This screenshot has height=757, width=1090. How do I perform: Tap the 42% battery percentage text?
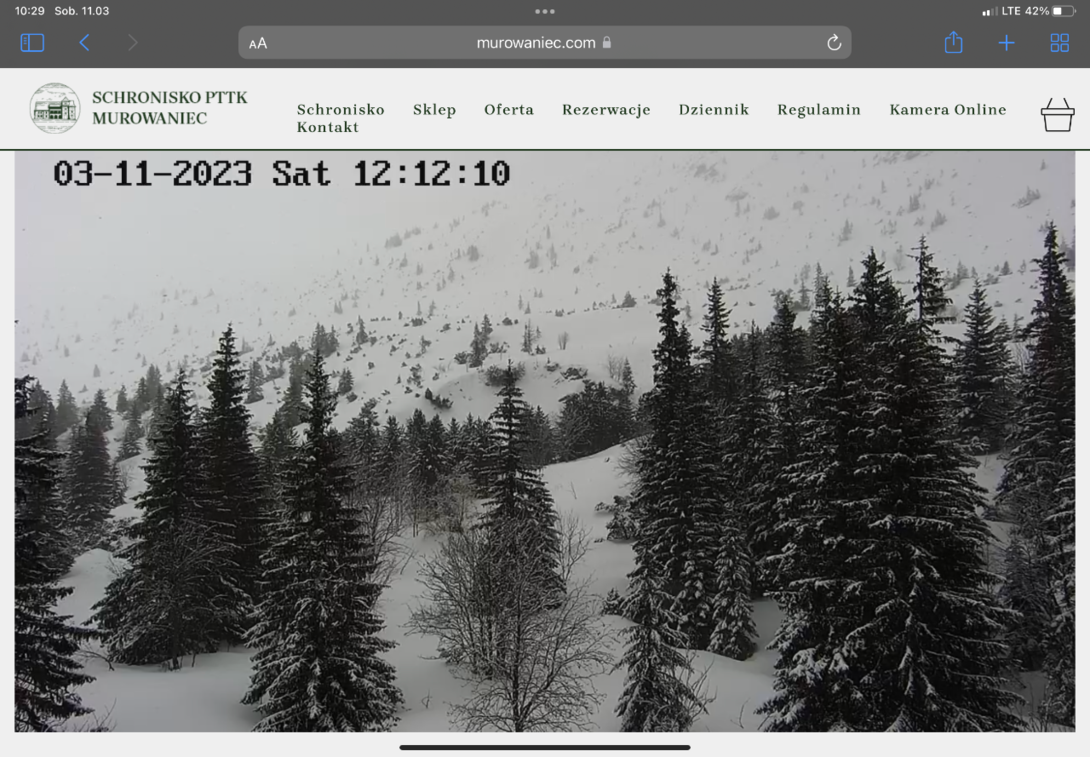1037,11
